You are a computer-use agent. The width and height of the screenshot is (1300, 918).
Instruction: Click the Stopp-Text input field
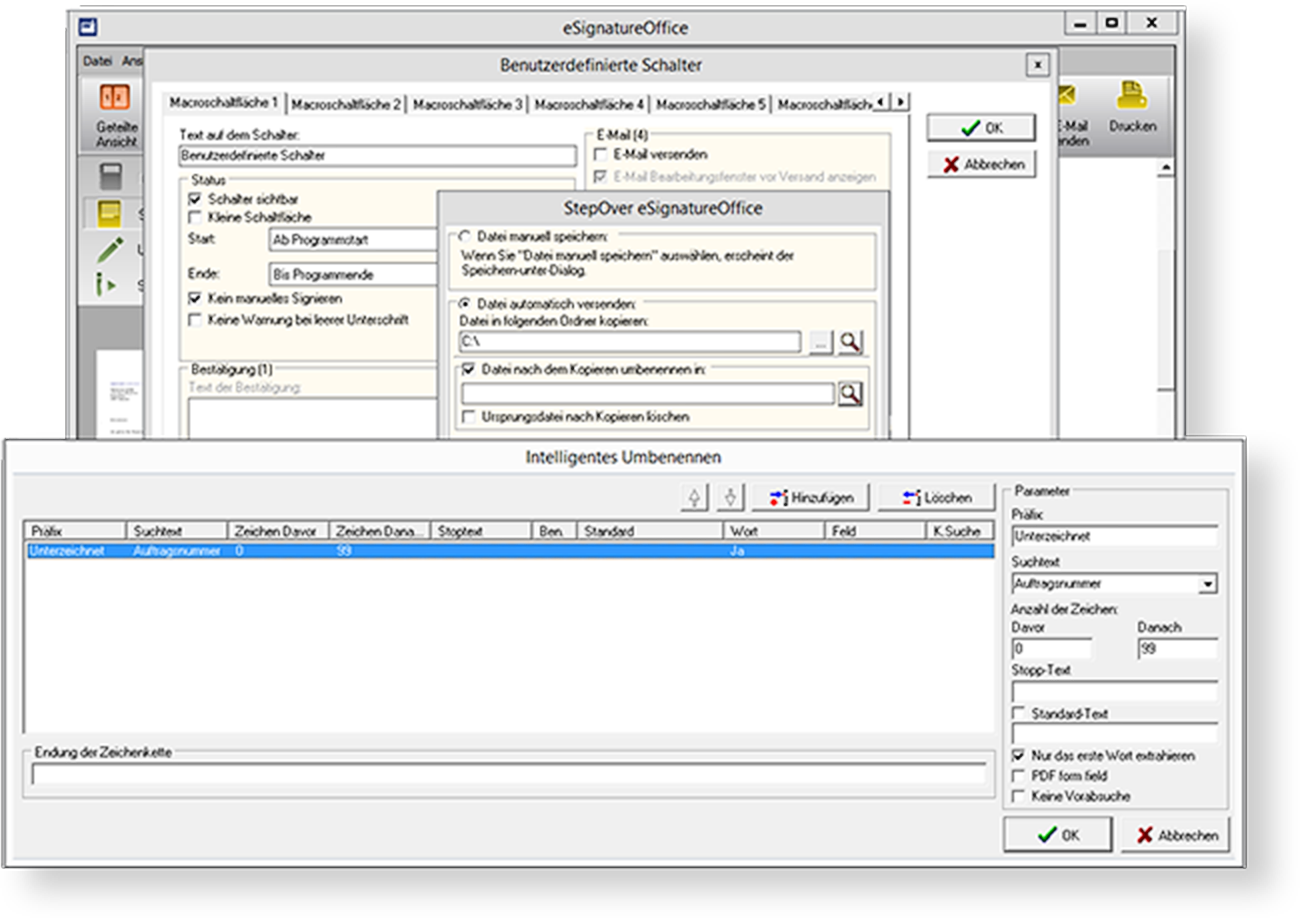point(1114,691)
